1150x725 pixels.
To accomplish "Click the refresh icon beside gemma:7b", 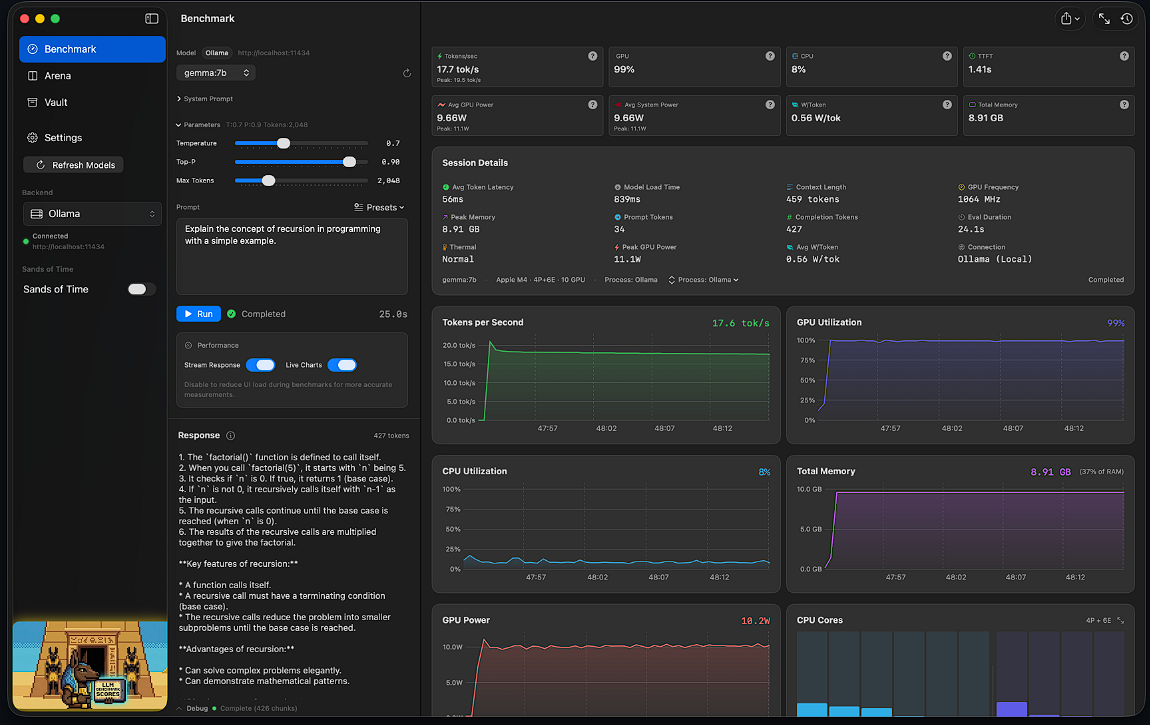I will 407,72.
